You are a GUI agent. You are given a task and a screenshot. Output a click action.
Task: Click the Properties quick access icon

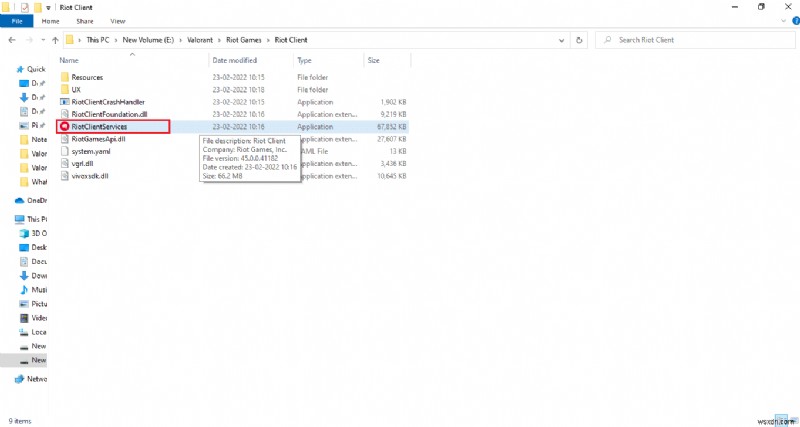[25, 8]
